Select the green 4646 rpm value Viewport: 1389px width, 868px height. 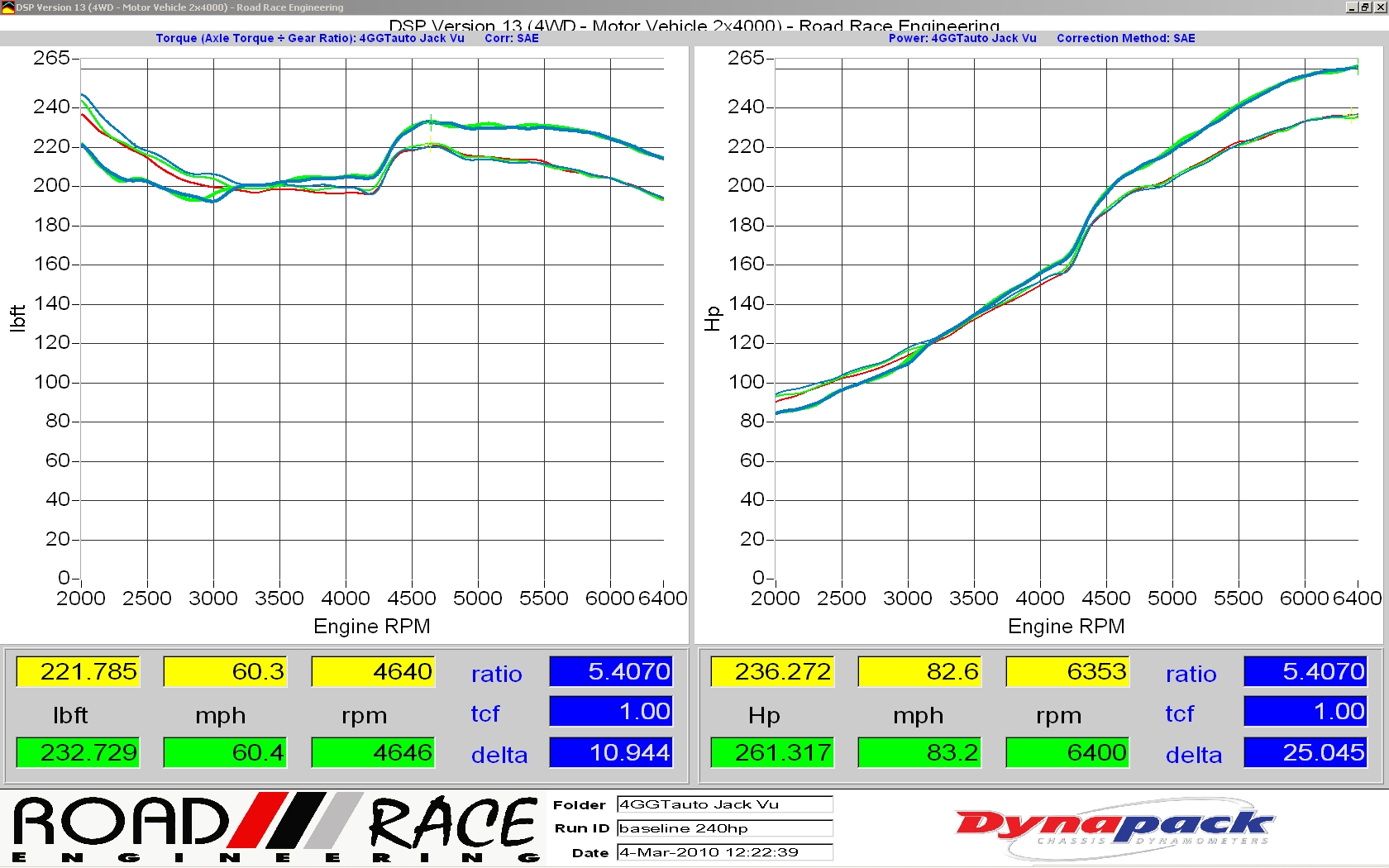coord(373,752)
